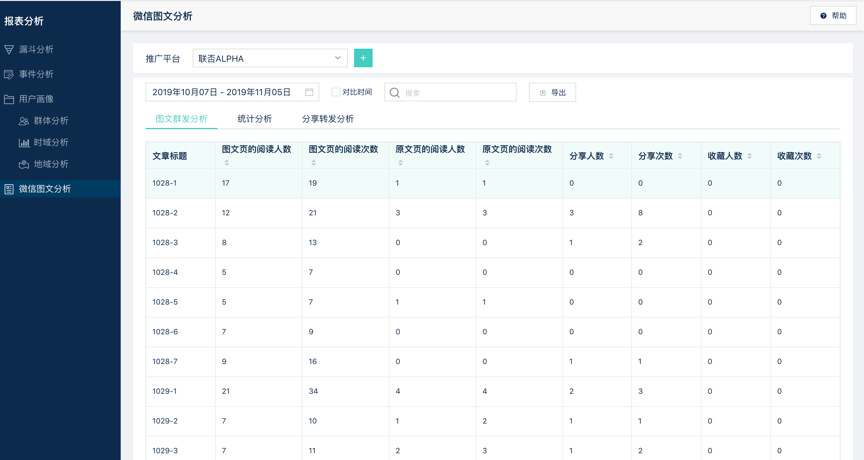Click the 导出 export button
This screenshot has width=864, height=460.
tap(552, 93)
